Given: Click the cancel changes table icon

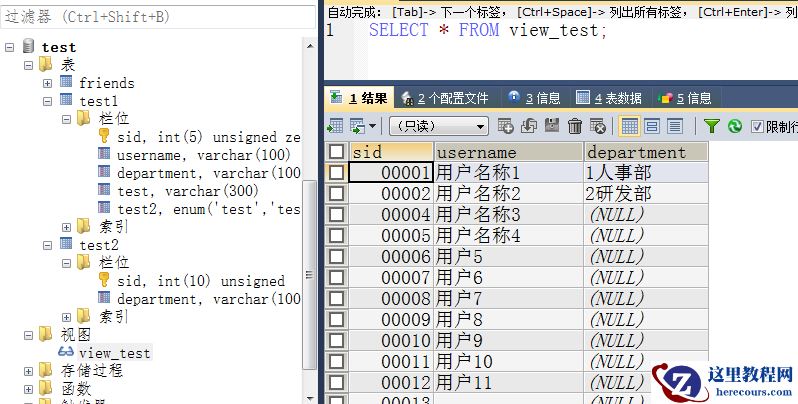Looking at the screenshot, I should (597, 126).
